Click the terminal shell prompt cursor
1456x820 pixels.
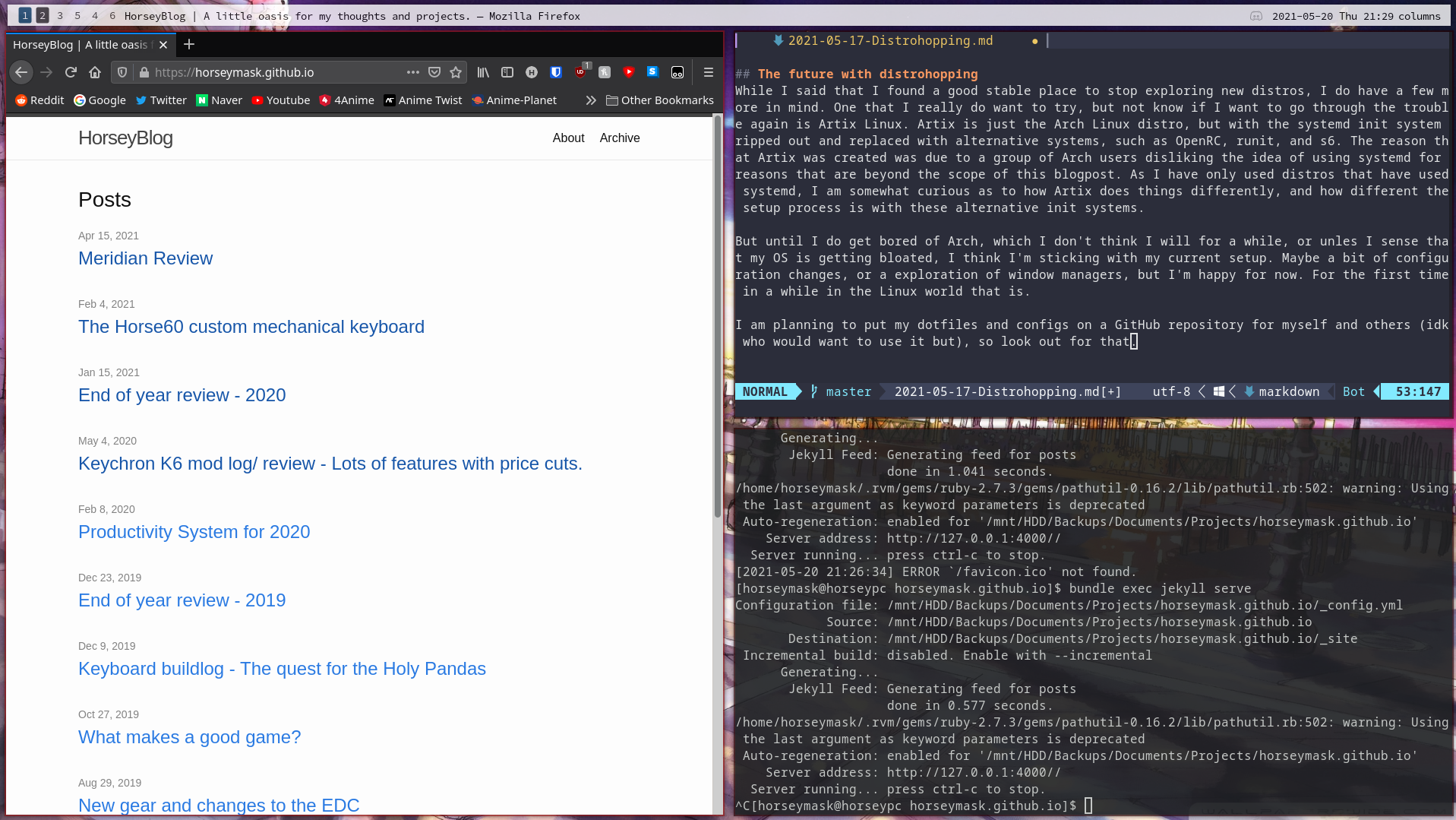point(1088,806)
